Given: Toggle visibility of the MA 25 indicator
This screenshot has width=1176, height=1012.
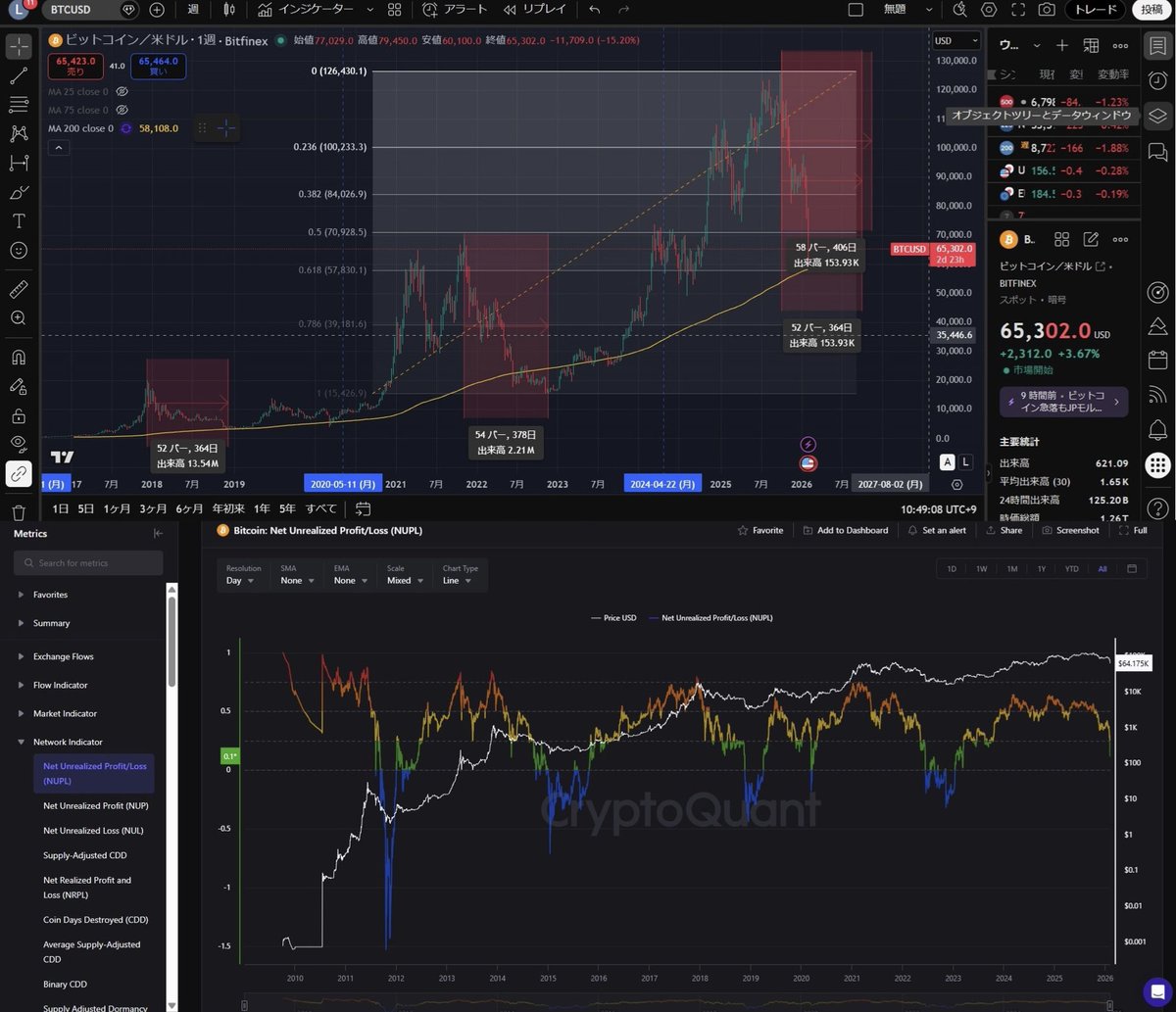Looking at the screenshot, I should (x=122, y=91).
